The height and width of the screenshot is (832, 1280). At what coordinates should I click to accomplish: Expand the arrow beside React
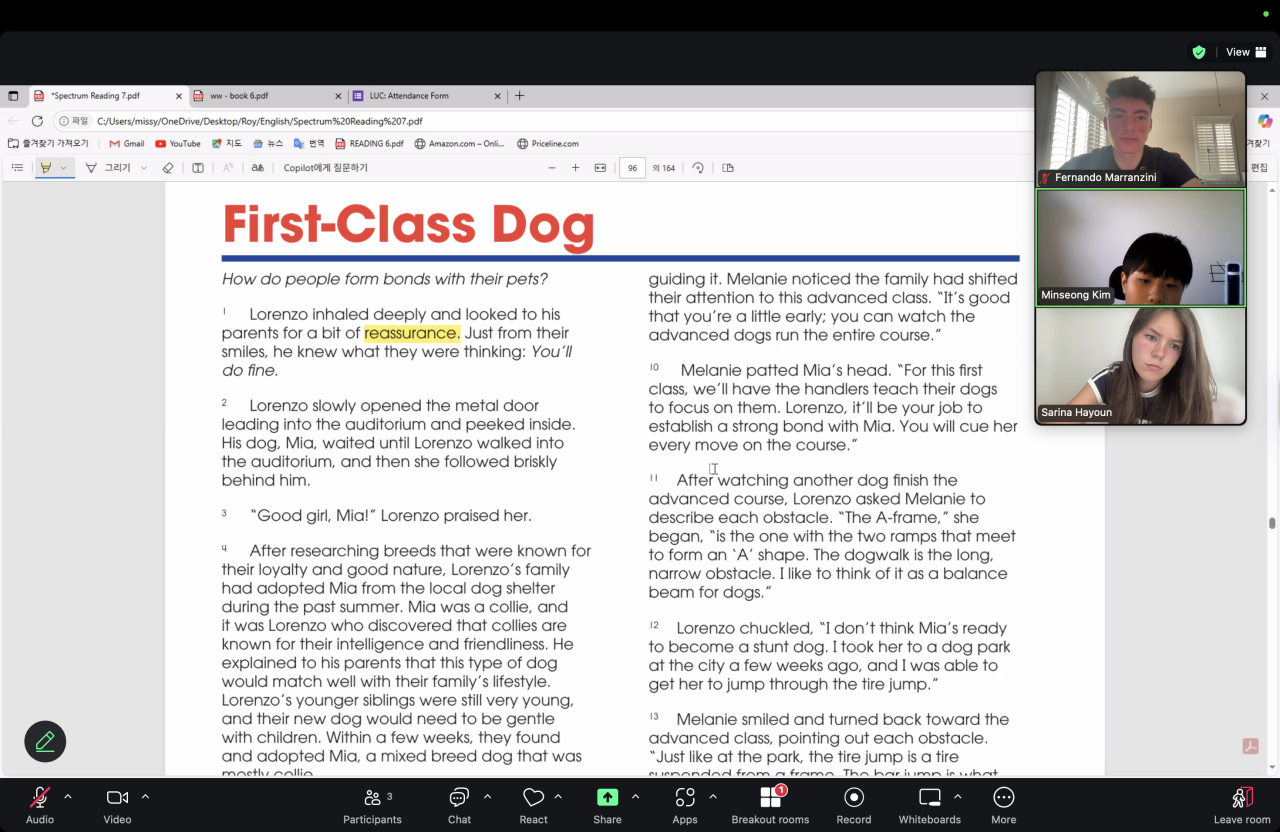pos(558,797)
